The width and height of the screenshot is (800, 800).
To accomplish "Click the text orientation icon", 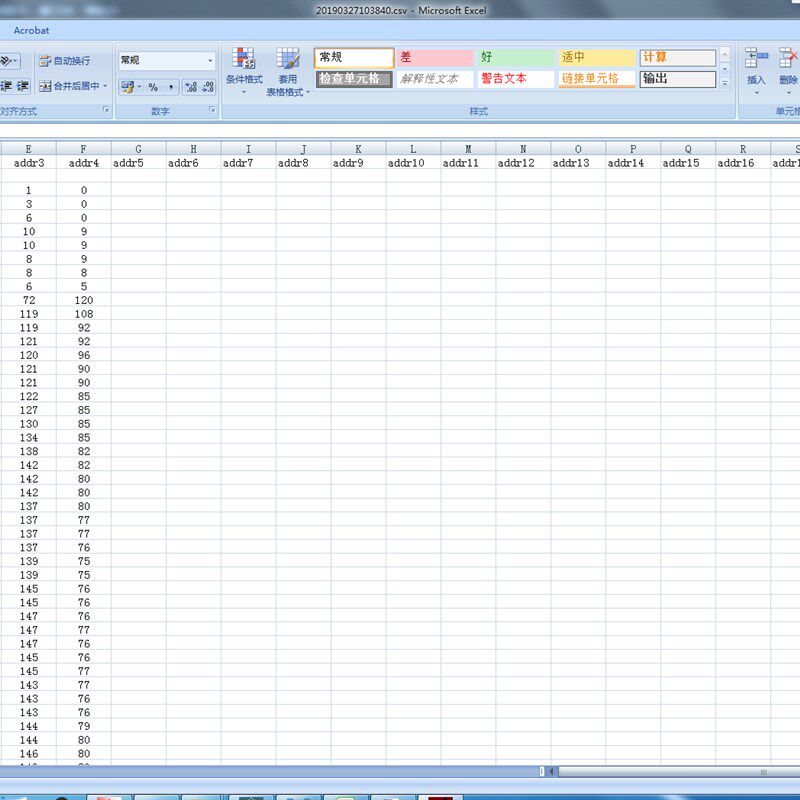I will [8, 61].
